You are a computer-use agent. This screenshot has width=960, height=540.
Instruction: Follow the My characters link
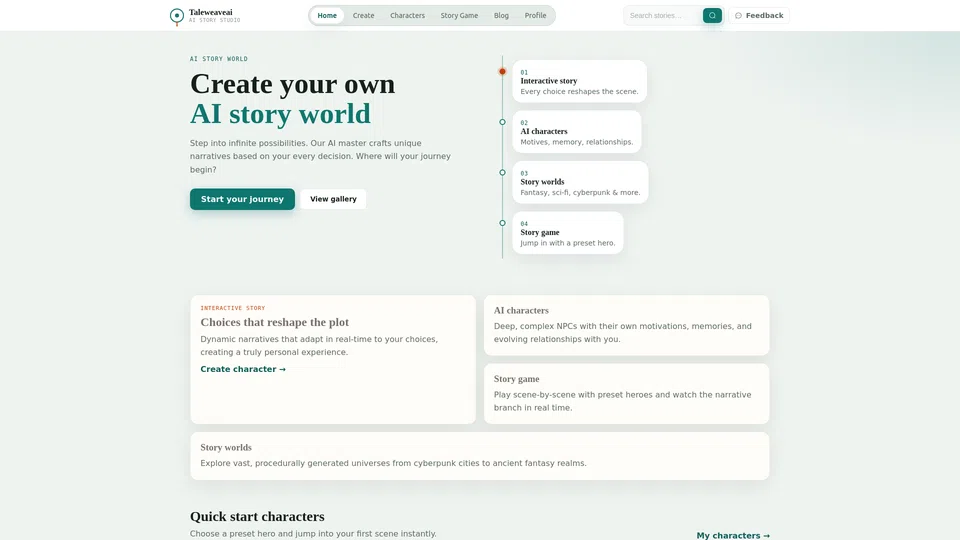733,535
